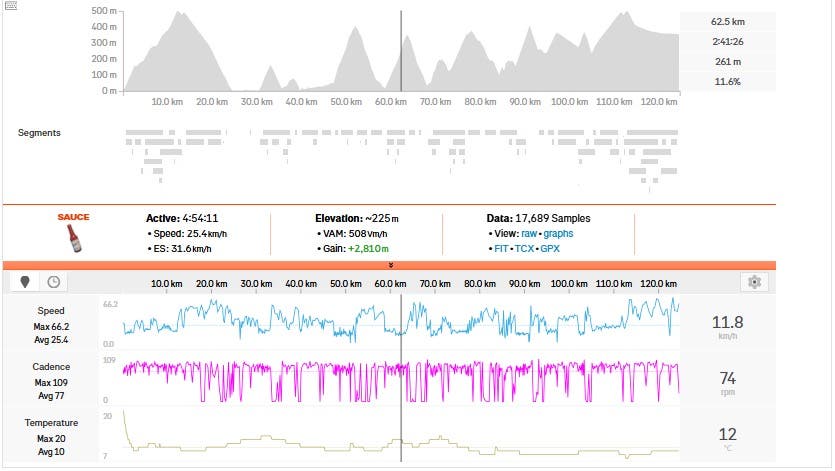Open chart settings gear icon

(x=755, y=283)
